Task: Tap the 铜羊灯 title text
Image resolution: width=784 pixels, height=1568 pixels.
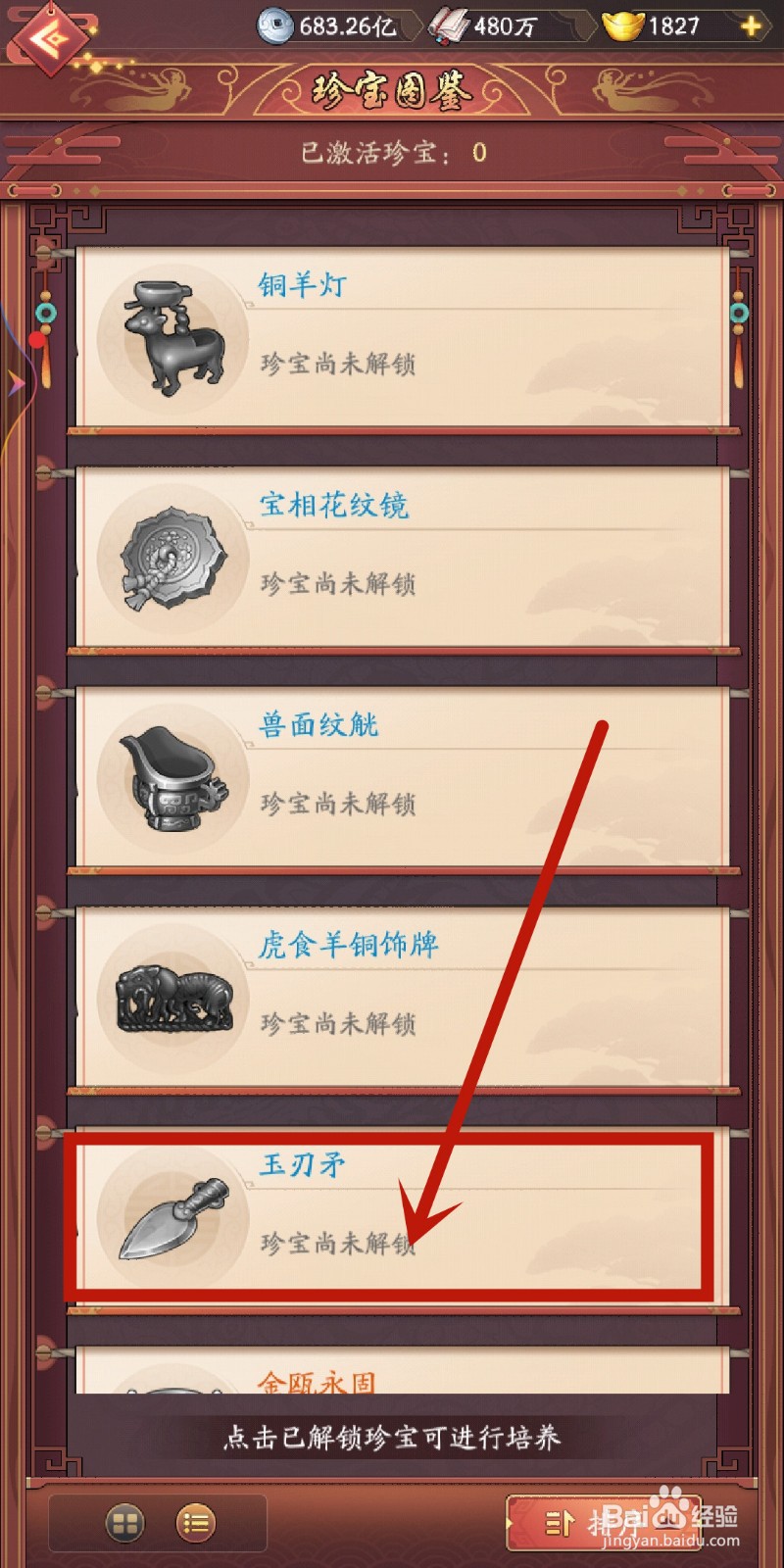Action: [x=303, y=285]
